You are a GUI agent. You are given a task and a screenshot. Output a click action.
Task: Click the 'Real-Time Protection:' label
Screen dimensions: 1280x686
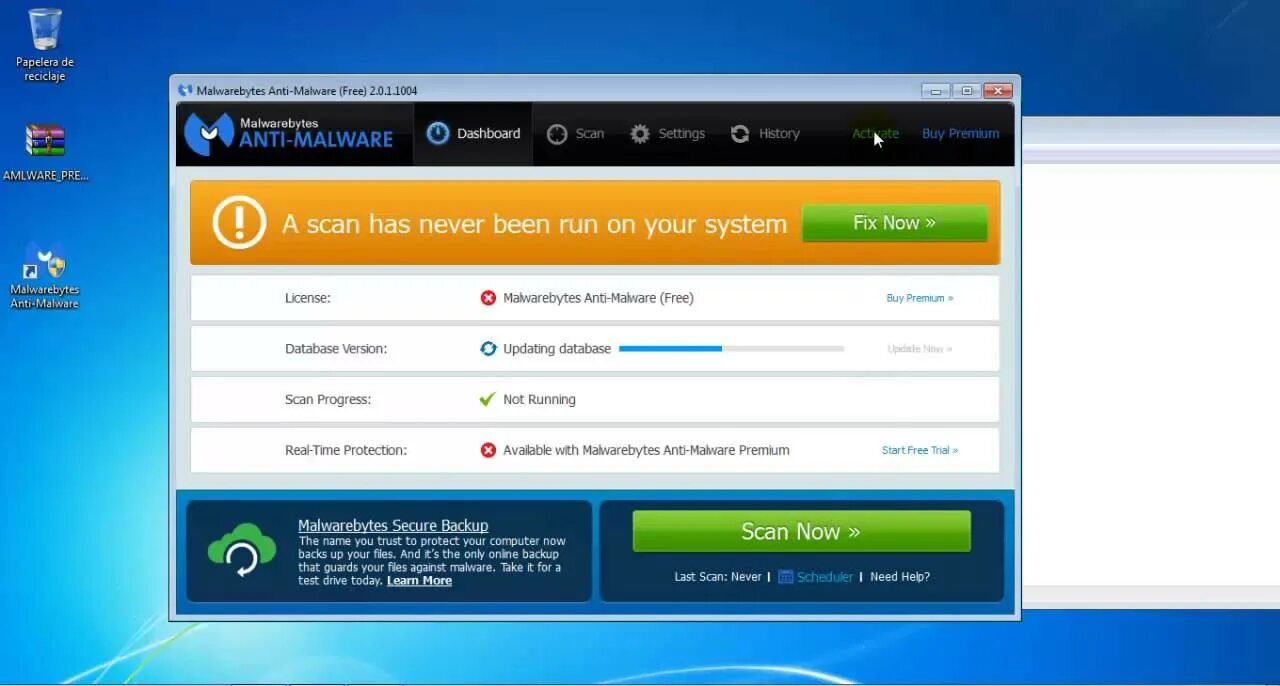345,450
